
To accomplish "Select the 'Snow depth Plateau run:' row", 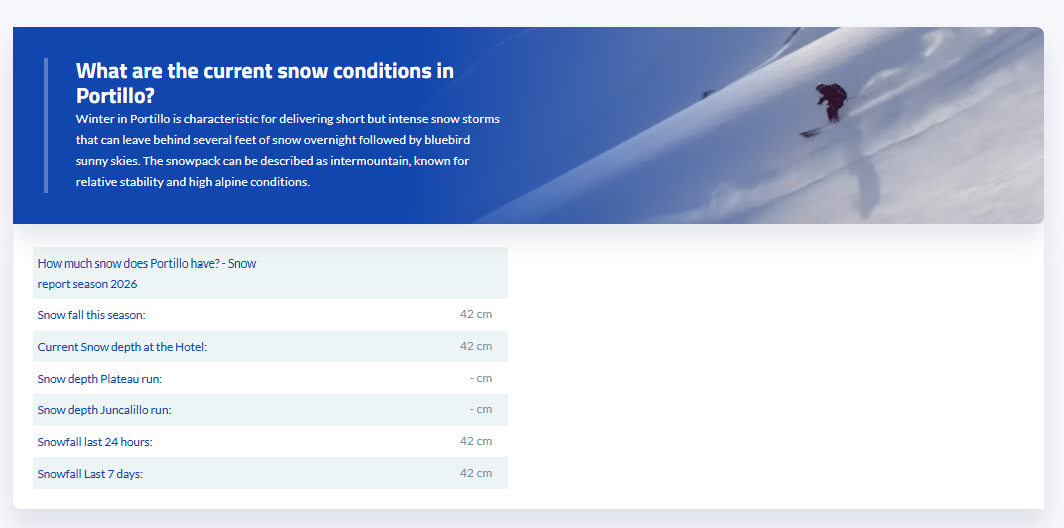I will [270, 379].
